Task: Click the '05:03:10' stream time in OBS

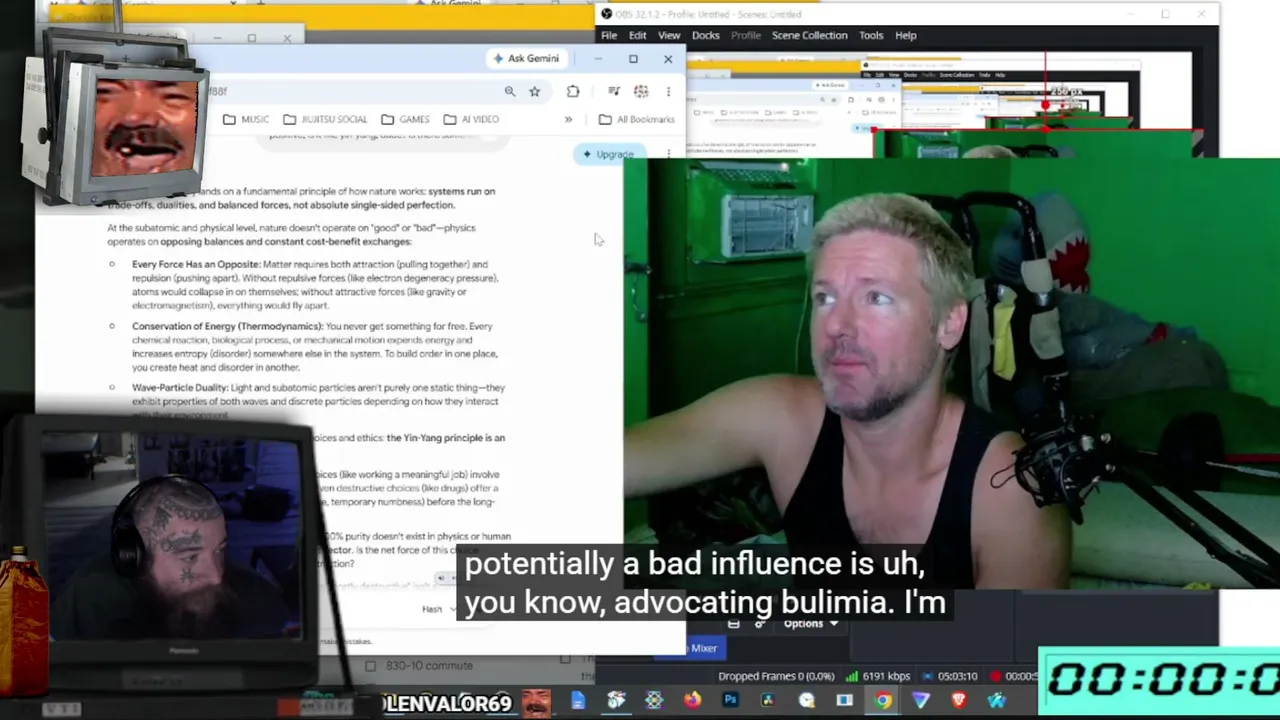Action: [957, 676]
